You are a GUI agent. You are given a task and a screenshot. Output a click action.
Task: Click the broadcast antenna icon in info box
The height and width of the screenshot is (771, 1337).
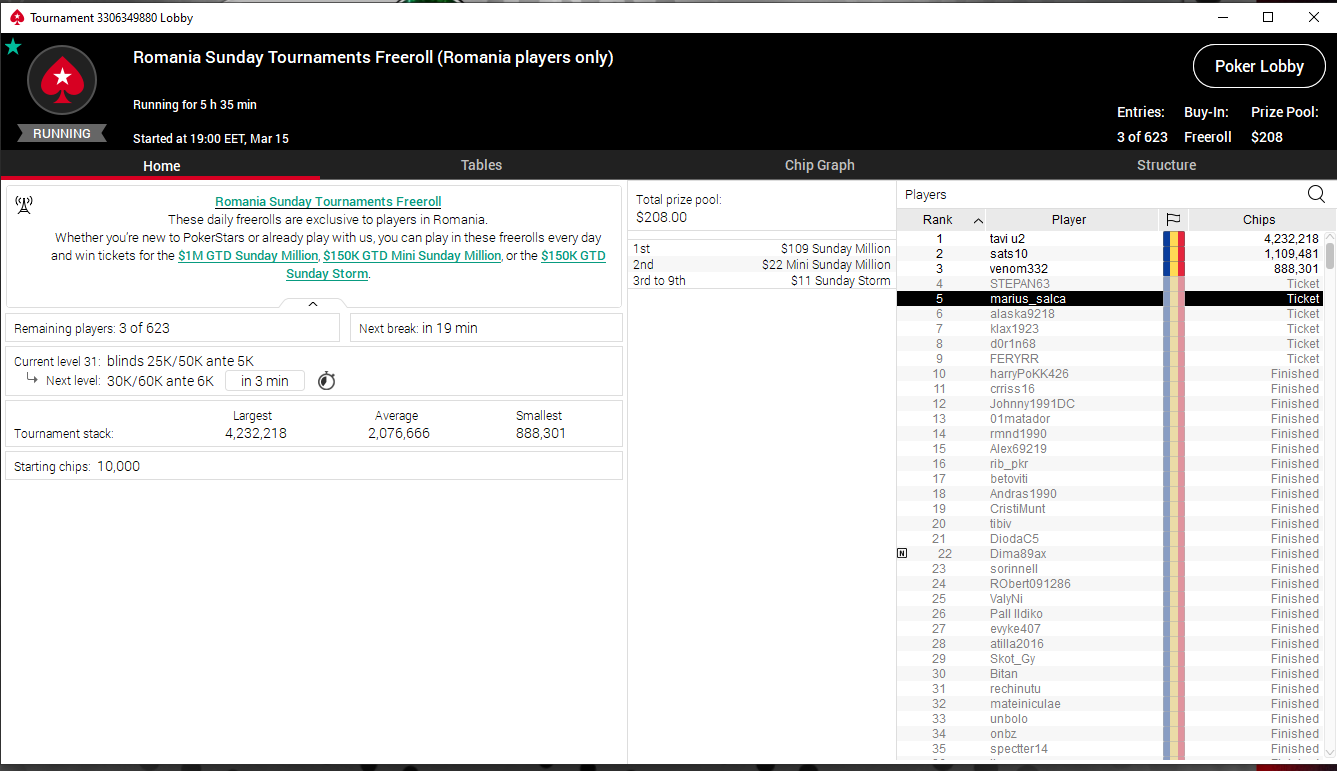(x=24, y=205)
